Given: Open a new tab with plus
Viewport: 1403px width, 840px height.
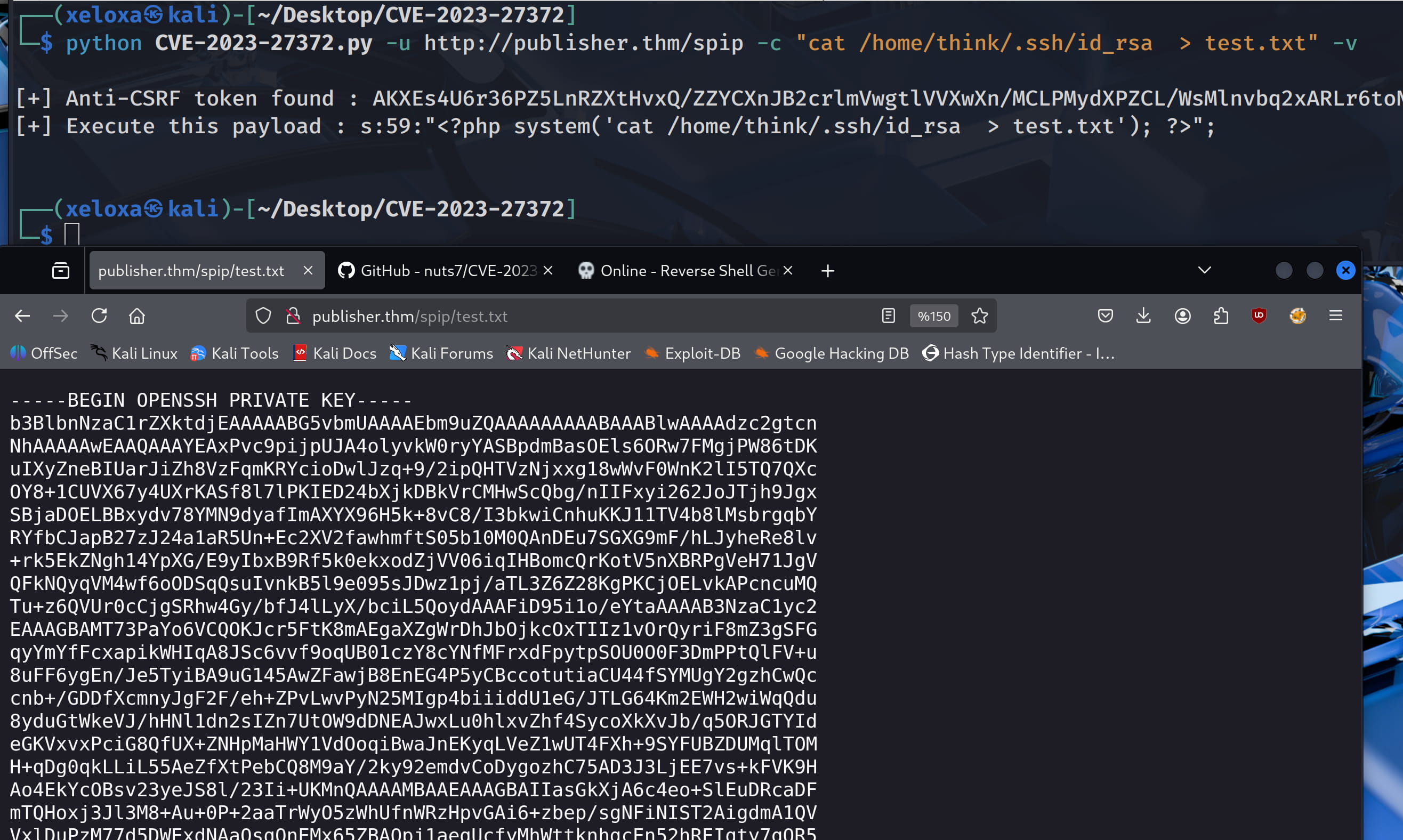Looking at the screenshot, I should (827, 271).
